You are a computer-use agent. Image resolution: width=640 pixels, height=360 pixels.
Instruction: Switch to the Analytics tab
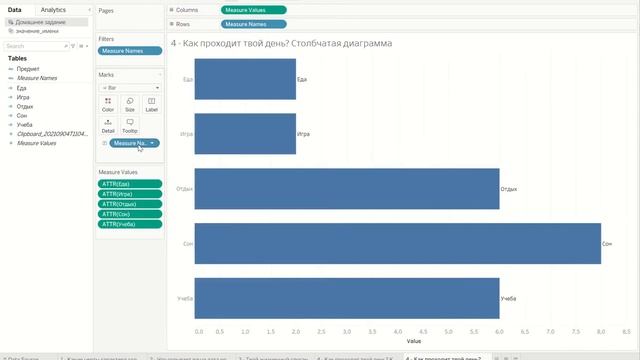53,10
